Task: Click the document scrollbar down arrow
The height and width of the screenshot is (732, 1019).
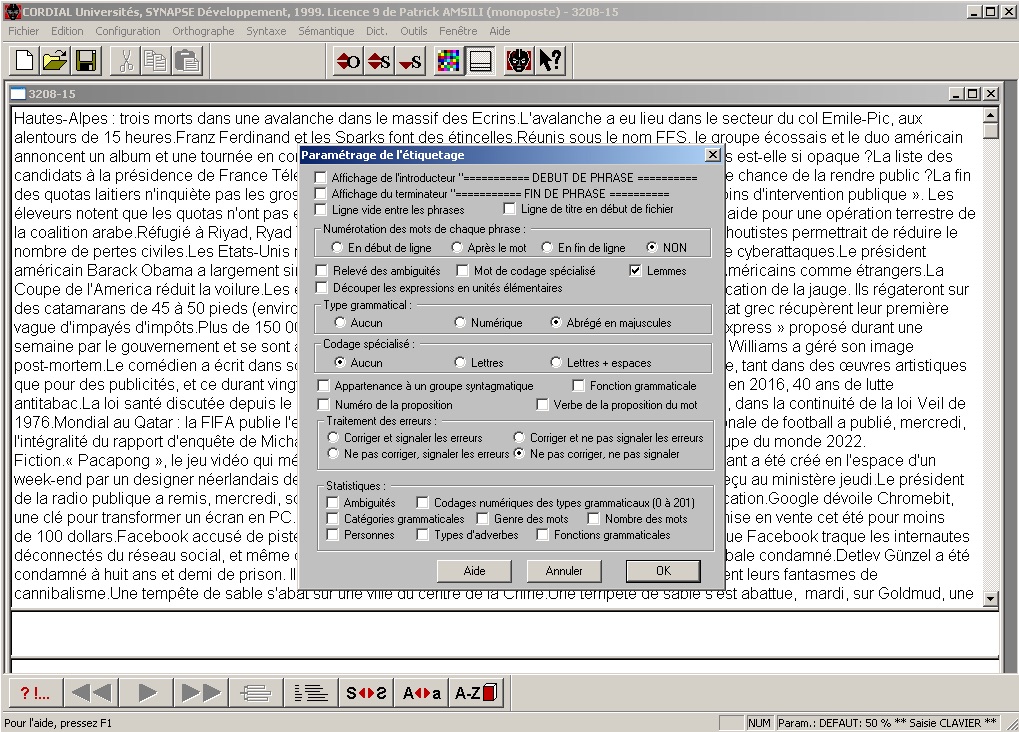Action: pos(990,598)
